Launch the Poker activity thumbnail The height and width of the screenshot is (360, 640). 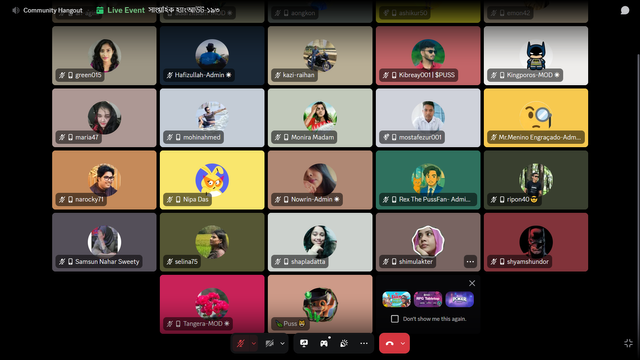click(460, 299)
